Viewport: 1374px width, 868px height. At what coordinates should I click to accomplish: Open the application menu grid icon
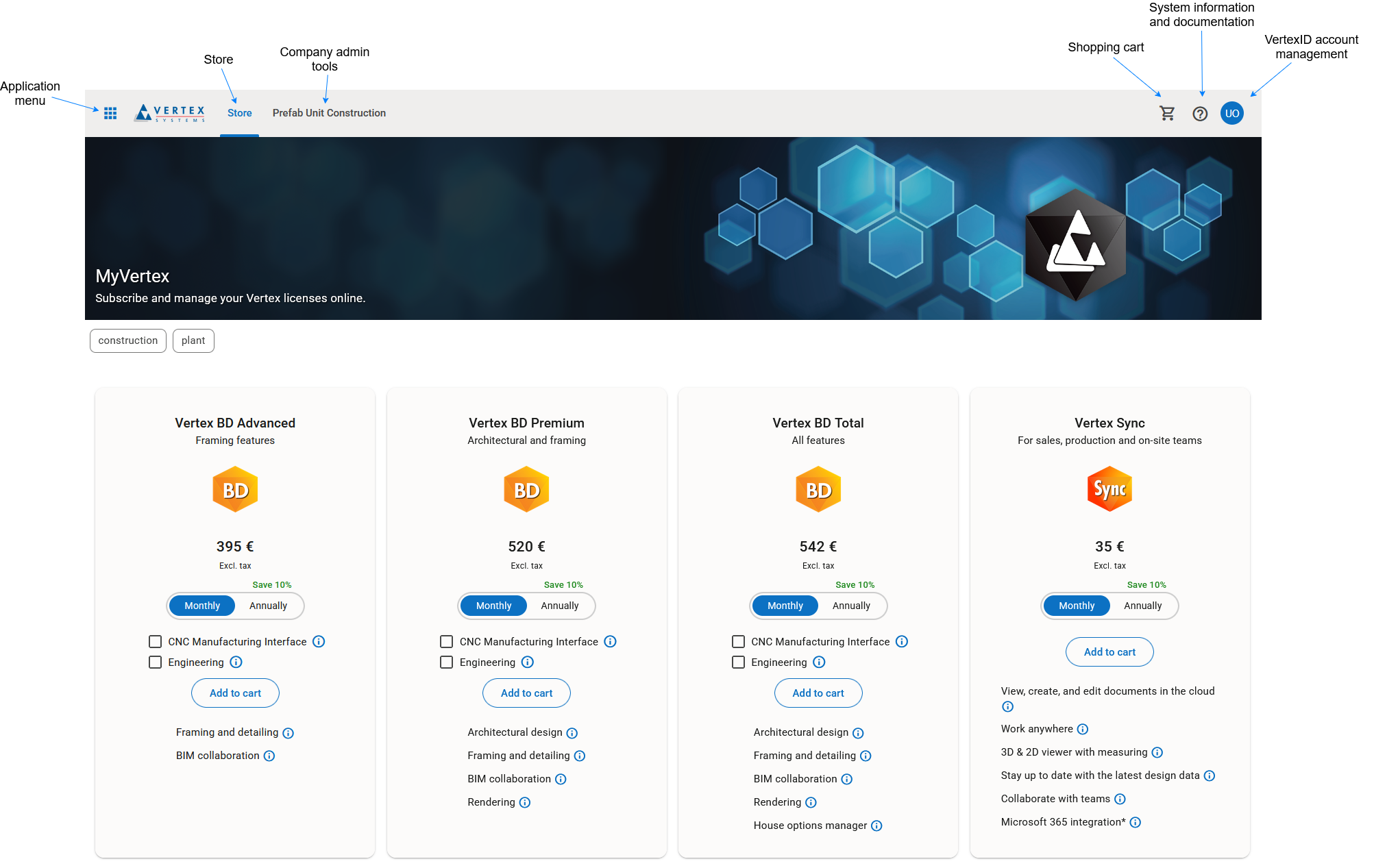coord(110,113)
